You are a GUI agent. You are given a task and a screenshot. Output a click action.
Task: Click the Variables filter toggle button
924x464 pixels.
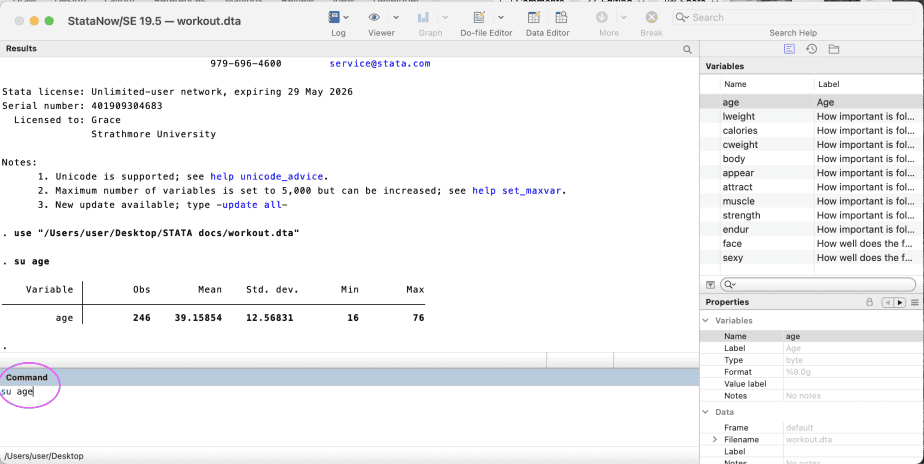pos(710,285)
